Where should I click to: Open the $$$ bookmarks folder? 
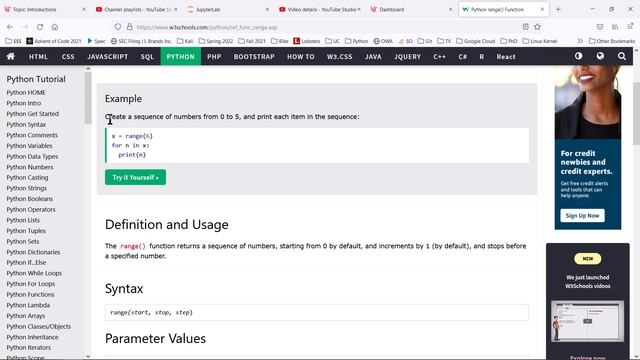(x=13, y=41)
